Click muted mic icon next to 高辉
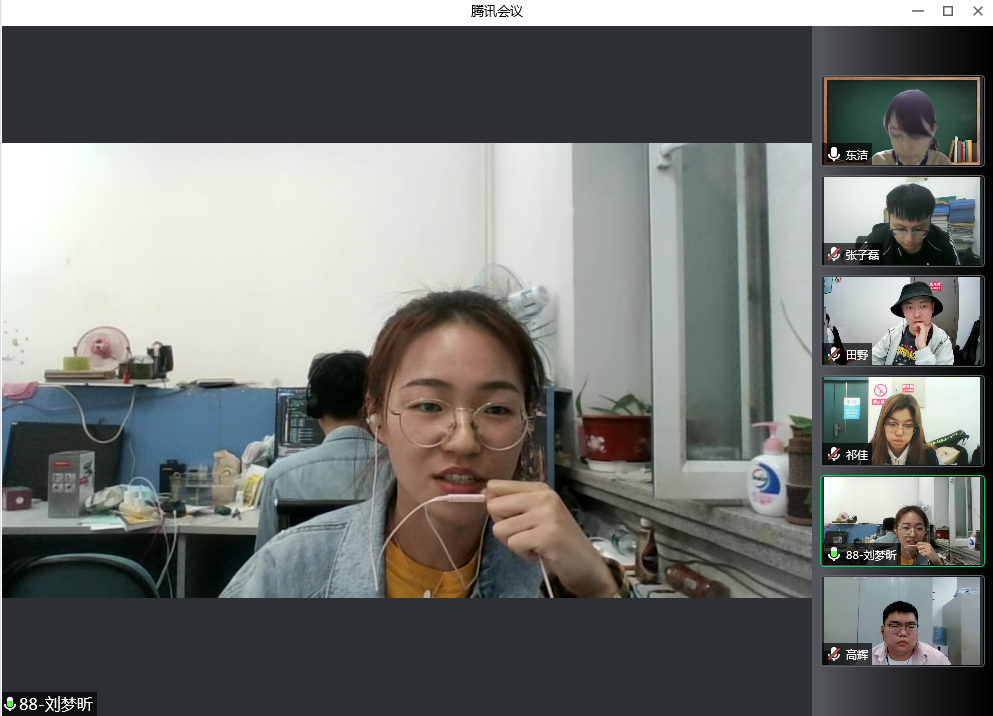 point(834,655)
